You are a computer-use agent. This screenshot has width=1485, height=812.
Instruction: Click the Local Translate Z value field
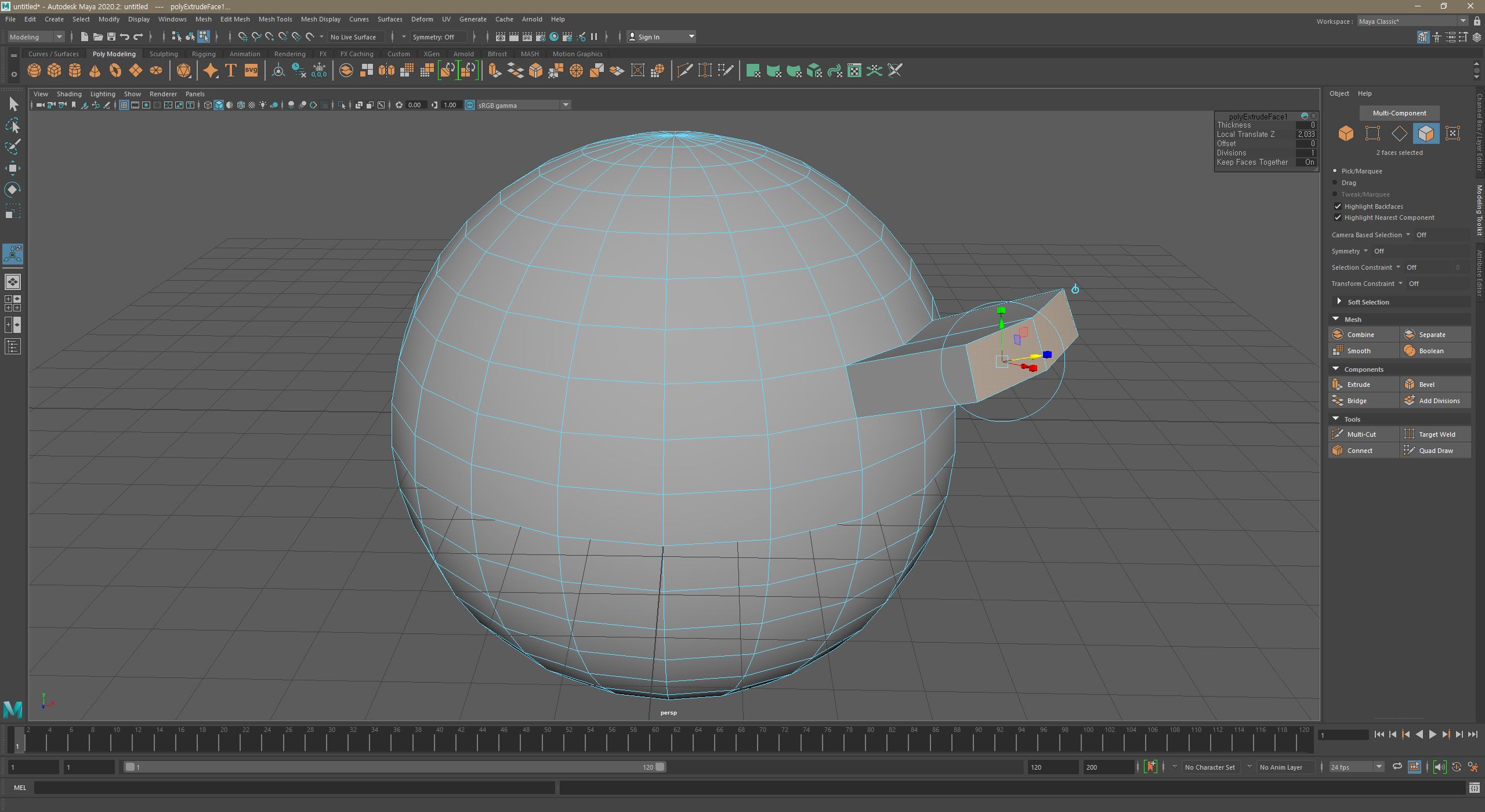pos(1305,134)
